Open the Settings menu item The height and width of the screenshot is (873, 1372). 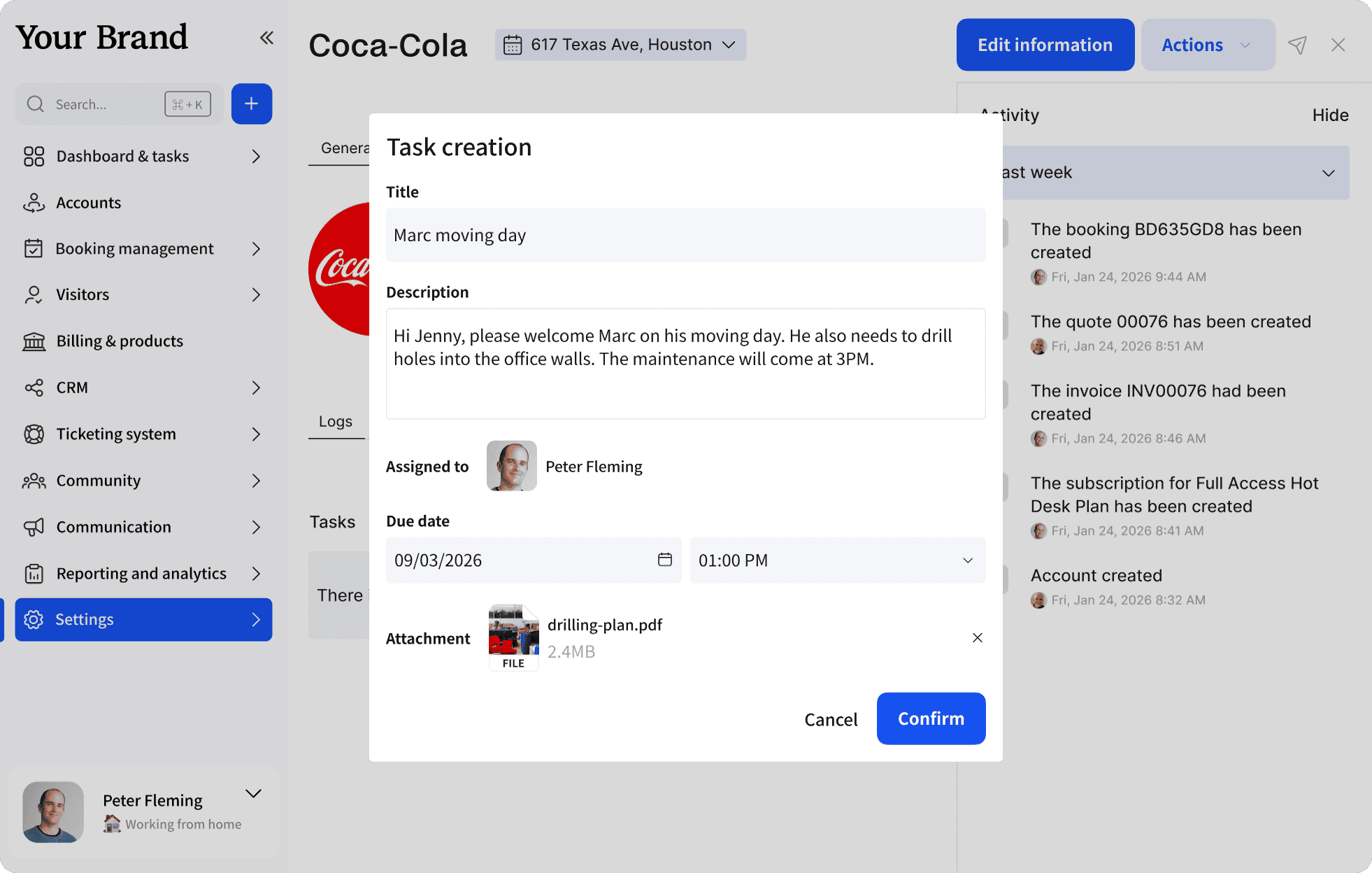pos(84,619)
